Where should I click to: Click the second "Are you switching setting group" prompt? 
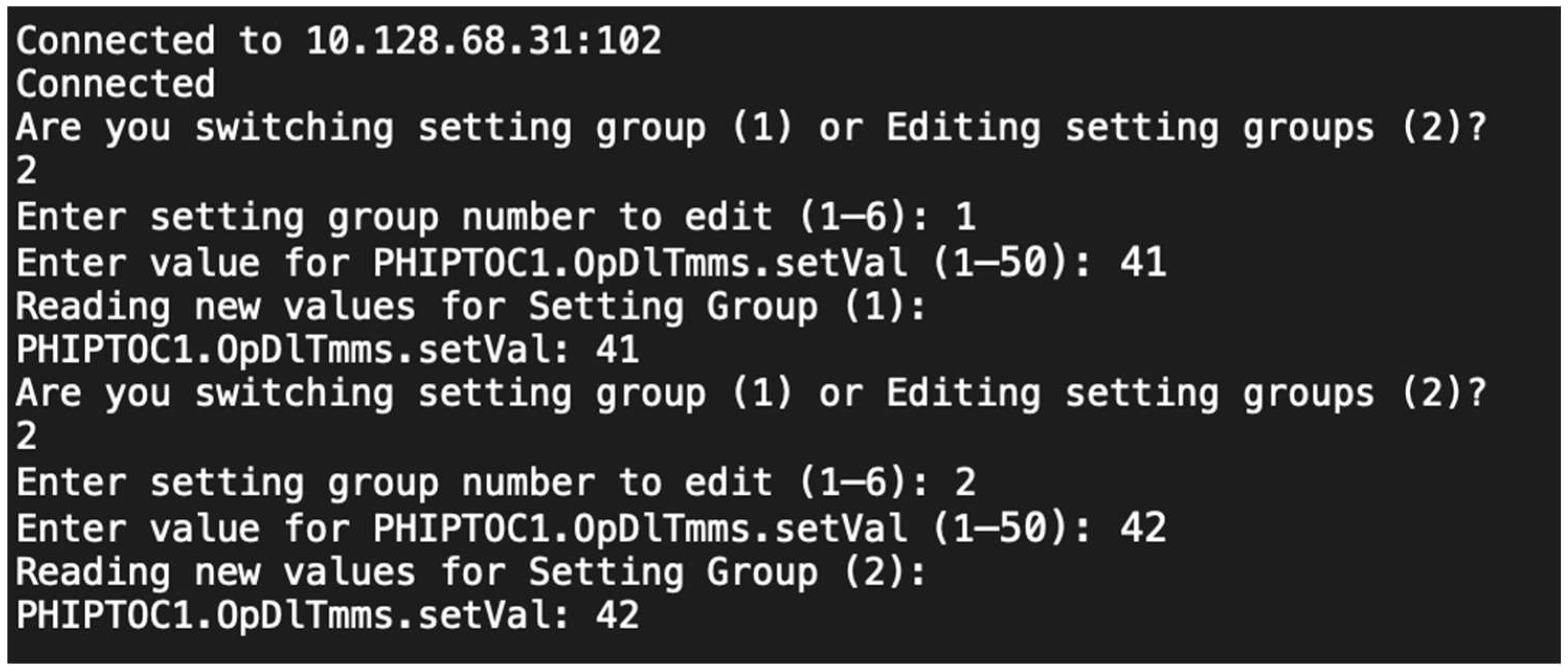tap(359, 394)
